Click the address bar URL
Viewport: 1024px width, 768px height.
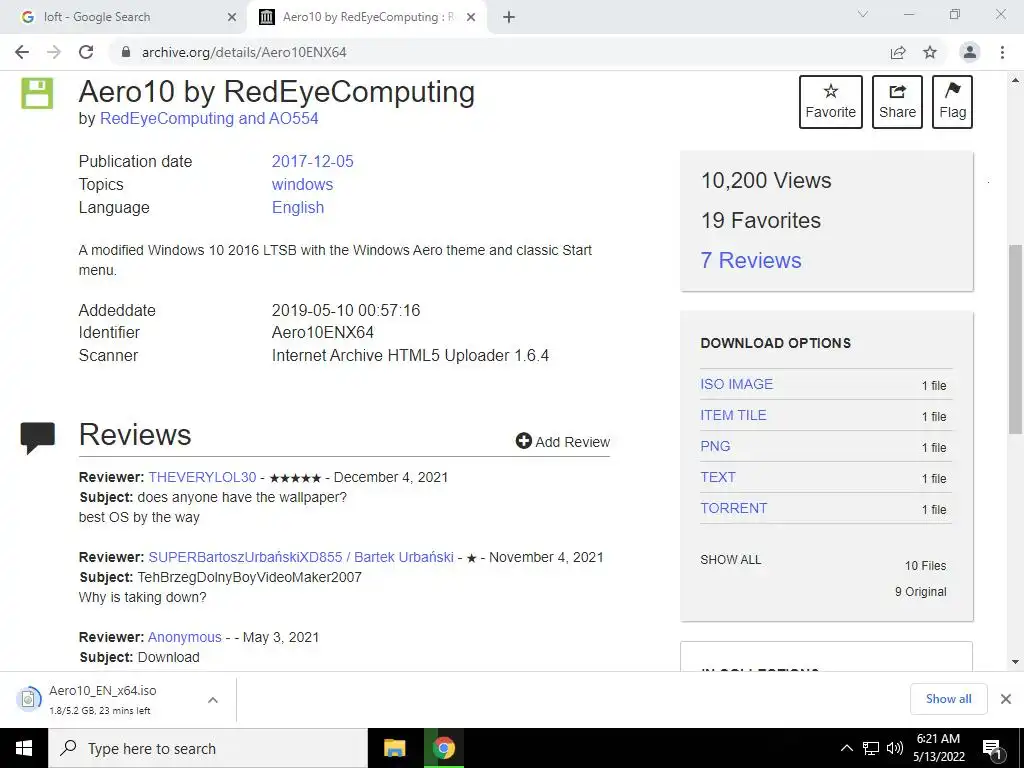pos(244,52)
